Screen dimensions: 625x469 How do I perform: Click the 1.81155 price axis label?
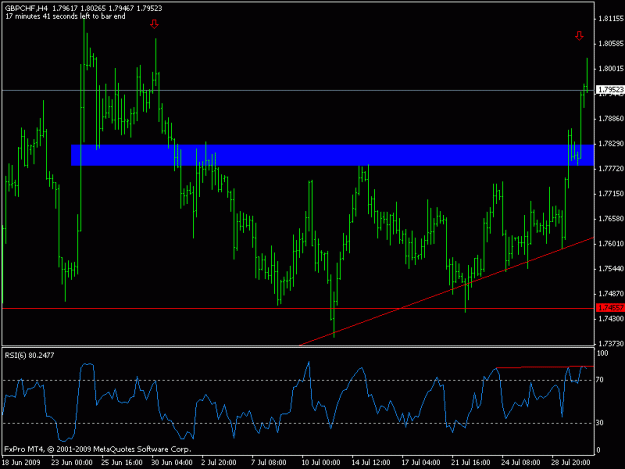pos(611,19)
